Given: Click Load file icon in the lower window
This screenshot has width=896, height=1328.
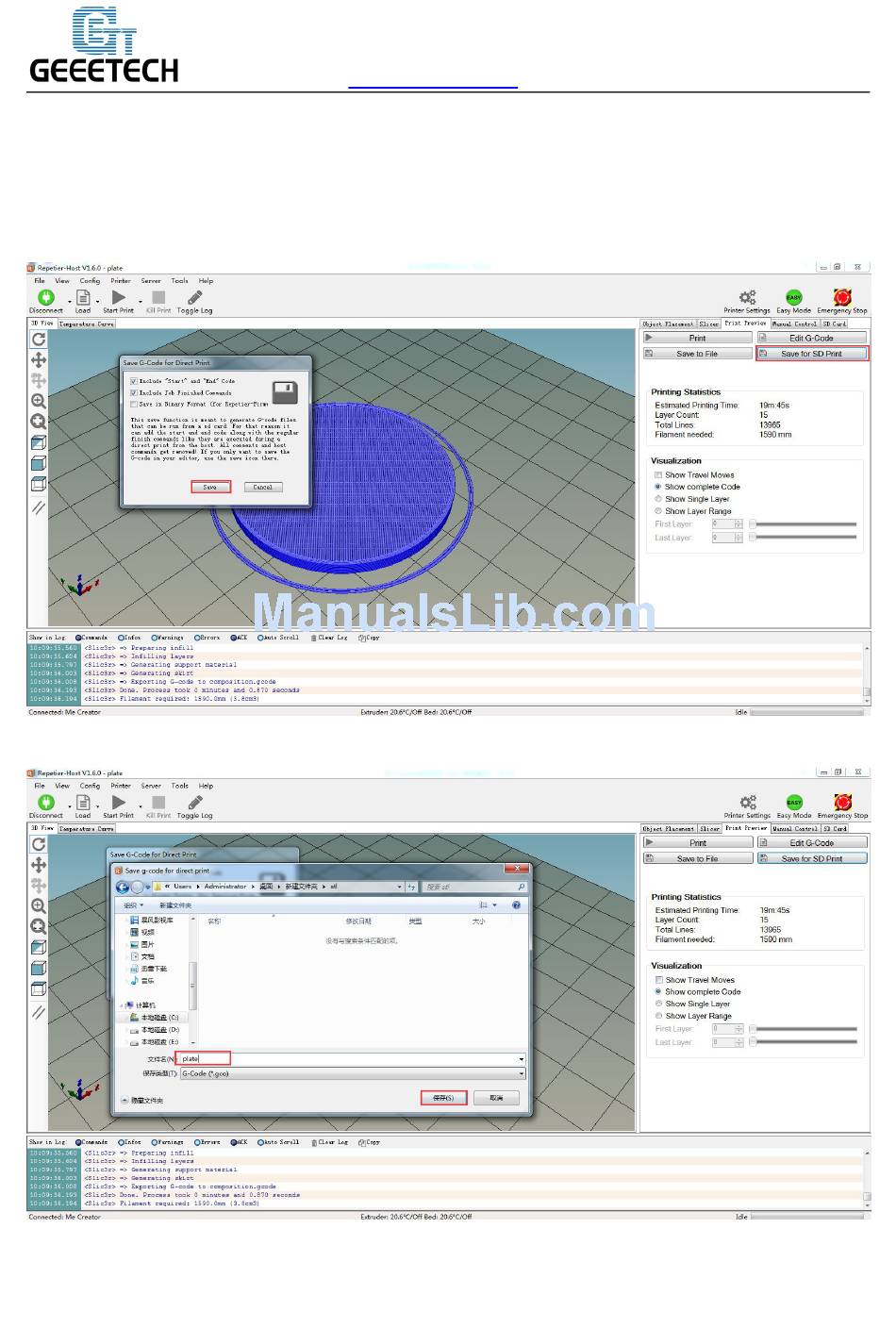Looking at the screenshot, I should 83,802.
